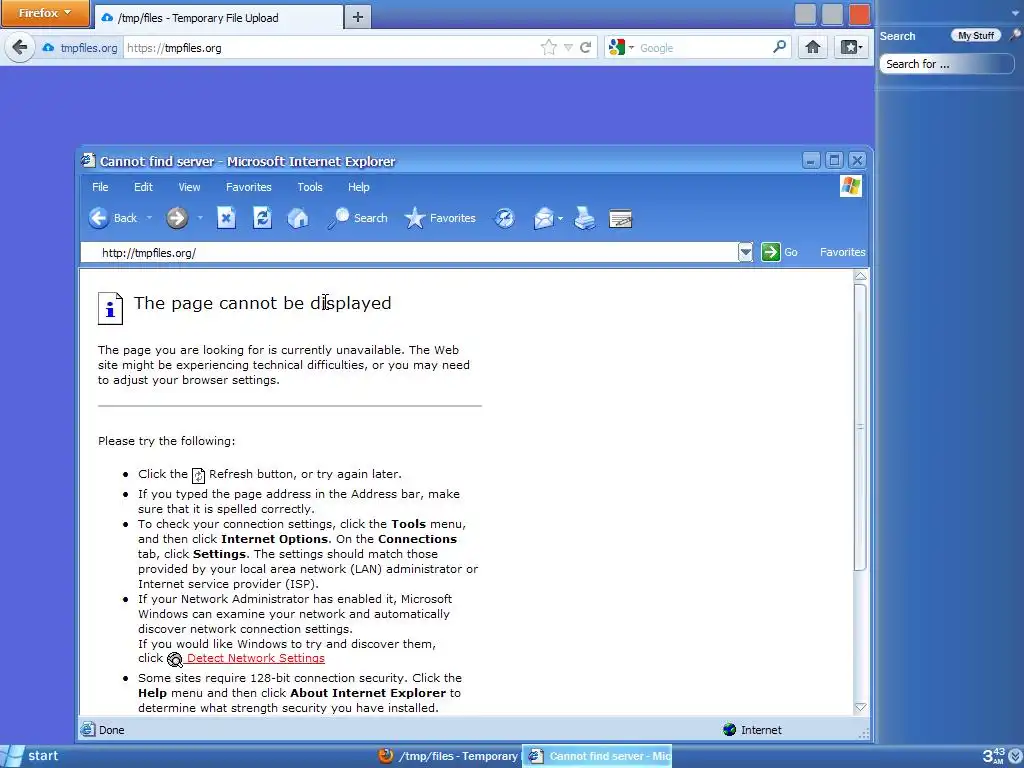
Task: Click Cannot find server taskbar button
Action: tap(598, 756)
